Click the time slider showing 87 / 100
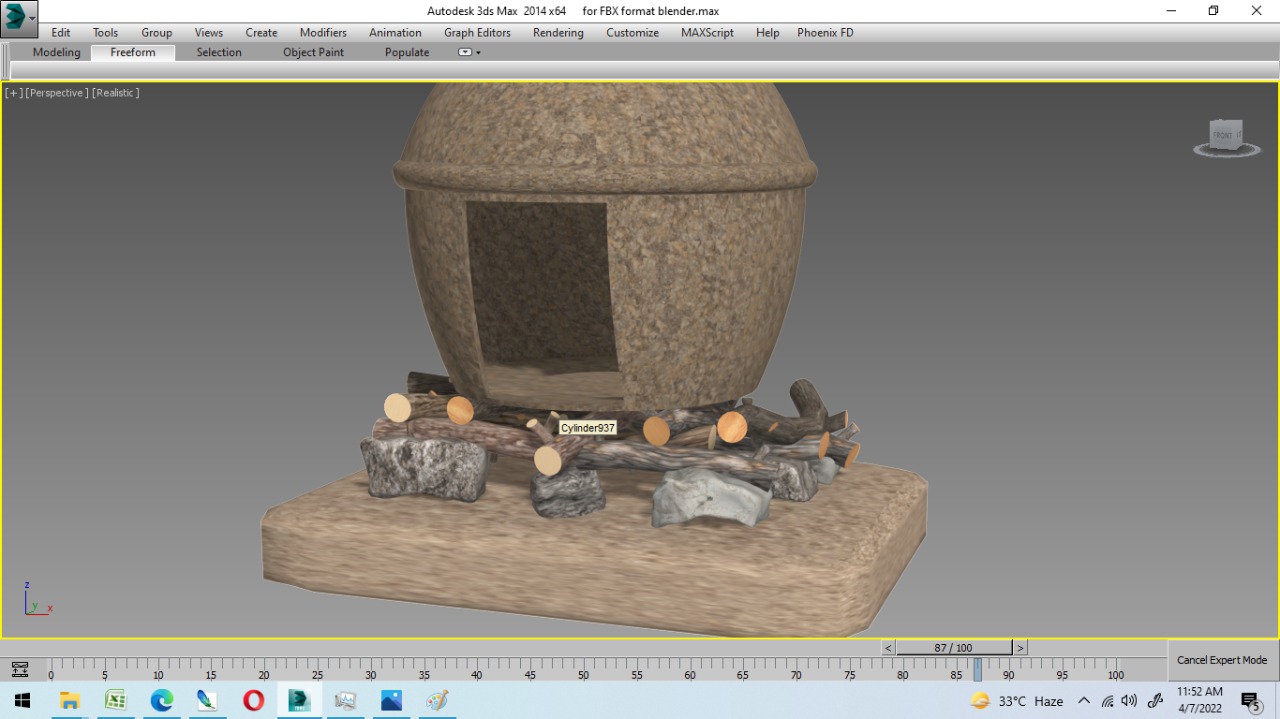The height and width of the screenshot is (719, 1280). (953, 648)
